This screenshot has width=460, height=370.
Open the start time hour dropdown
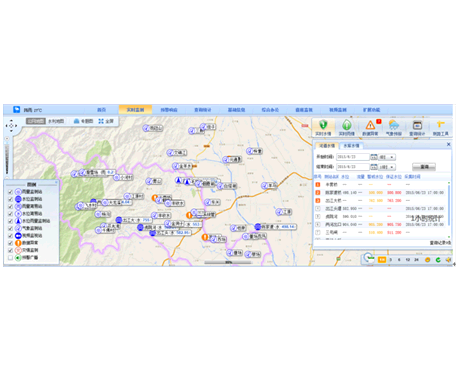387,157
